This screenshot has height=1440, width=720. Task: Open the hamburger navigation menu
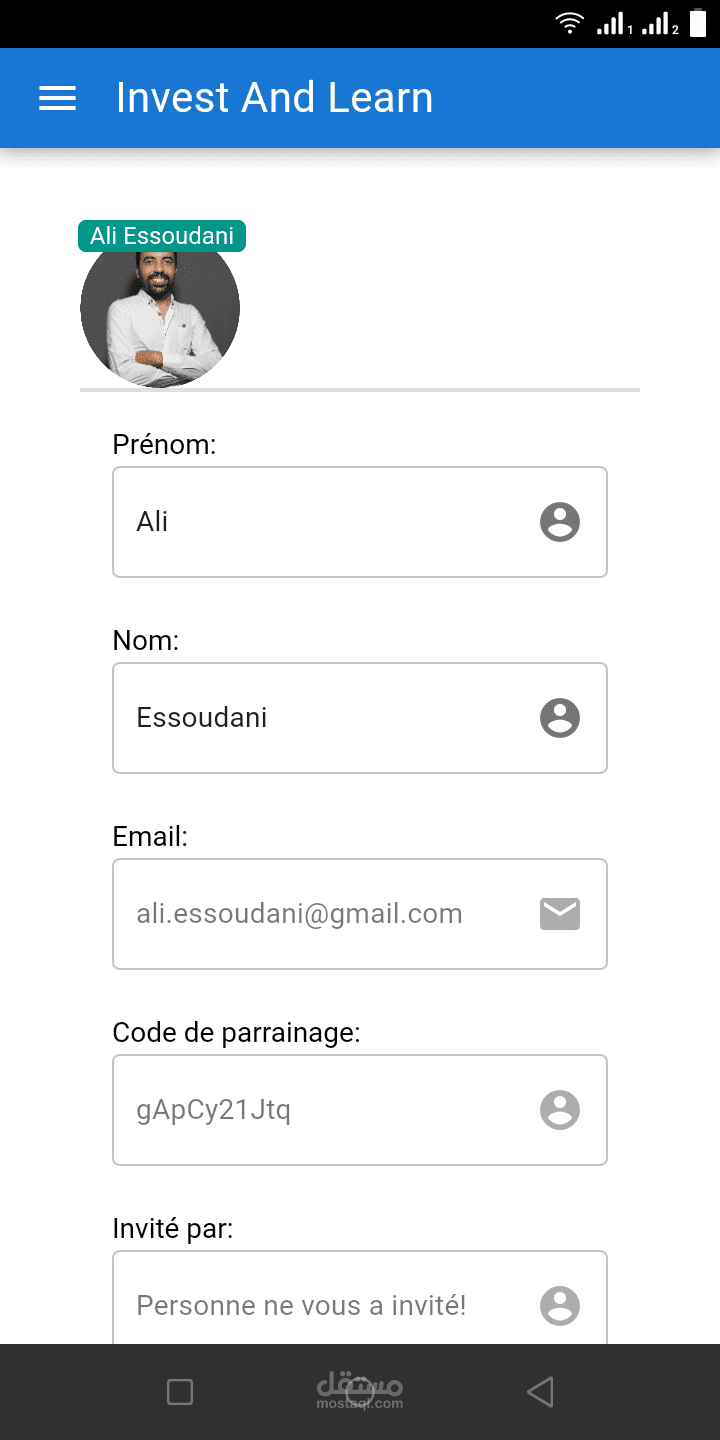[x=57, y=98]
